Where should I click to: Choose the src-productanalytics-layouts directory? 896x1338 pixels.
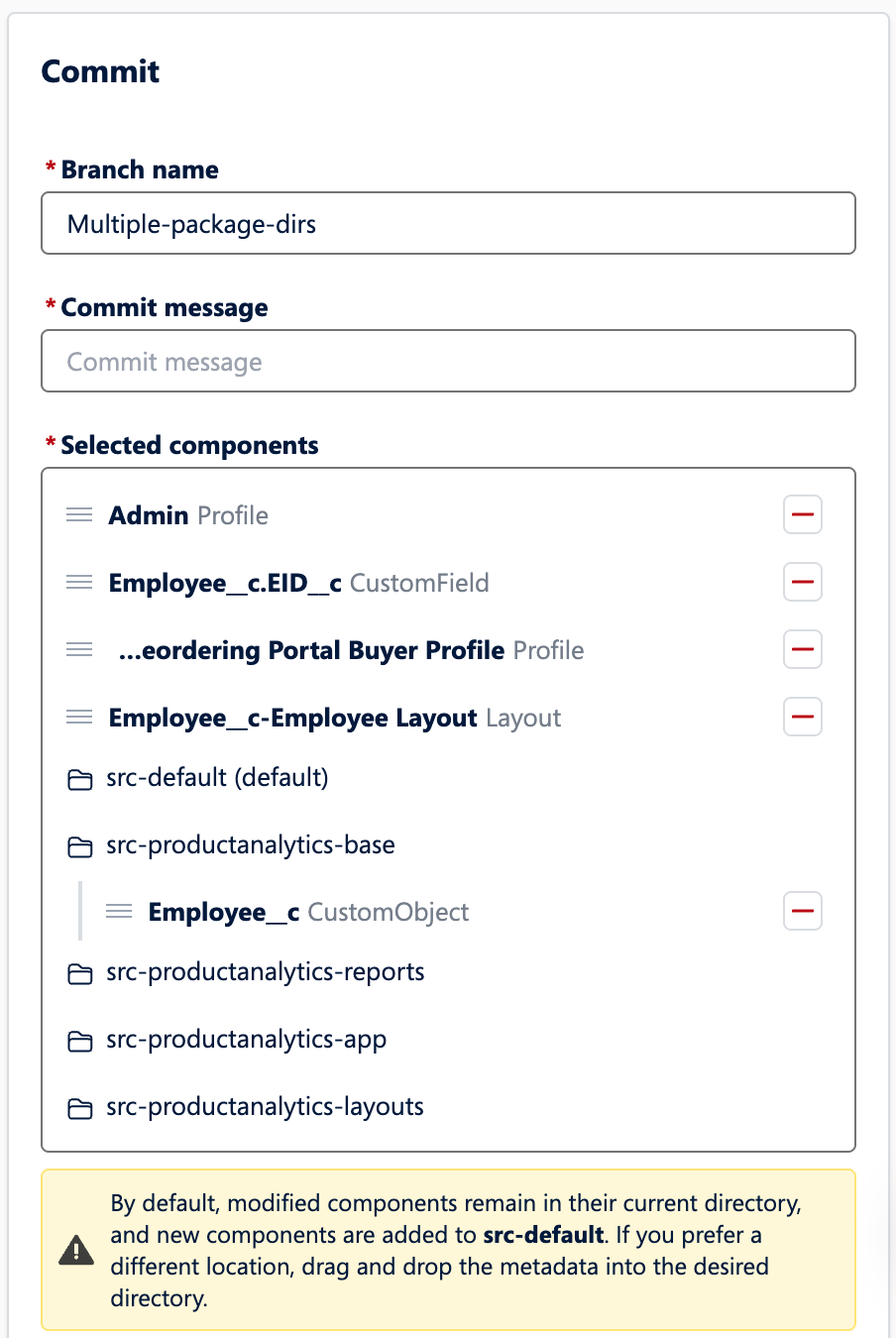point(265,1107)
